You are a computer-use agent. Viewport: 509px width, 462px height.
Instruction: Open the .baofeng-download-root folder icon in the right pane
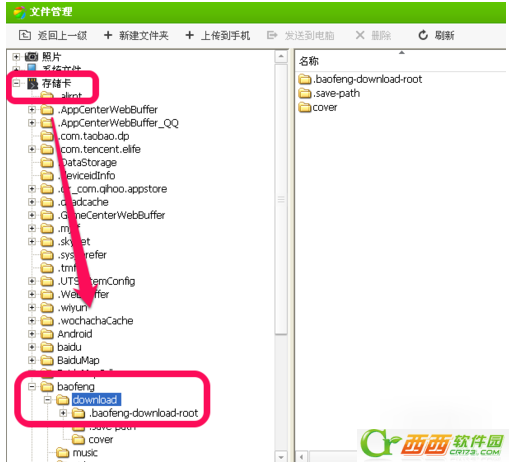pos(305,79)
